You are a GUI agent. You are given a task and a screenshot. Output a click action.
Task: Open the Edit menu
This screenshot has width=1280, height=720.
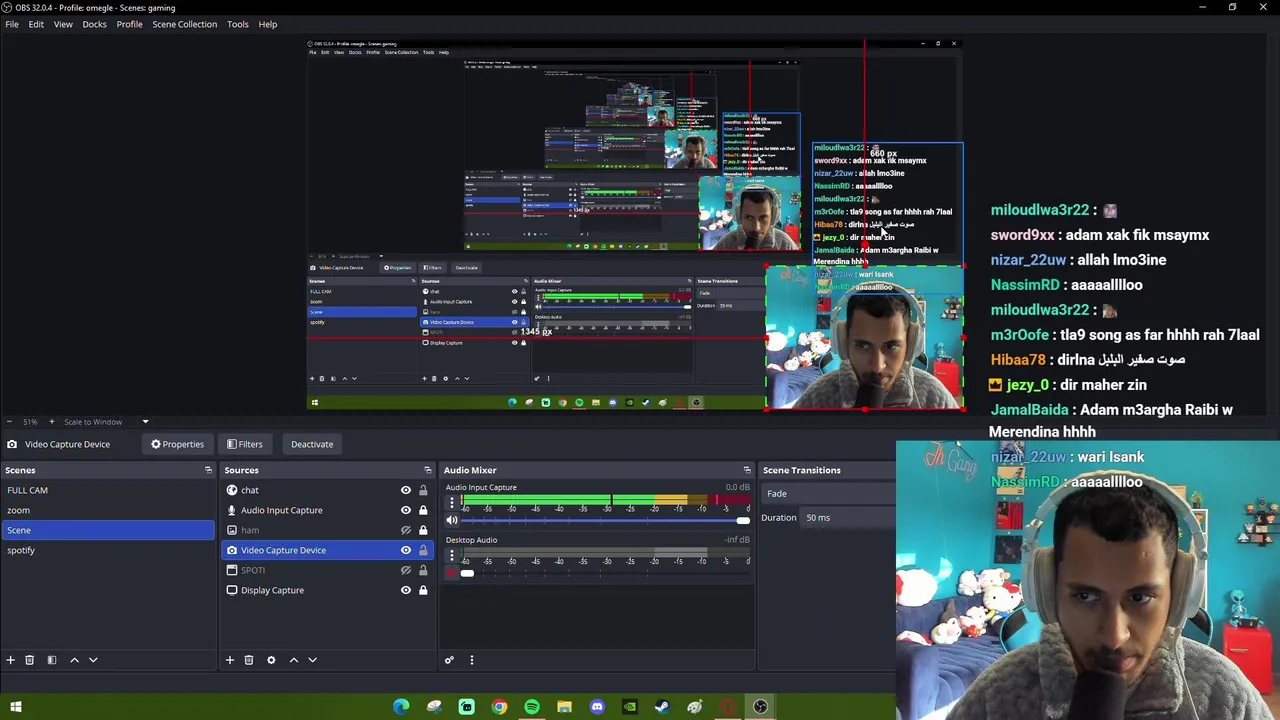(36, 24)
